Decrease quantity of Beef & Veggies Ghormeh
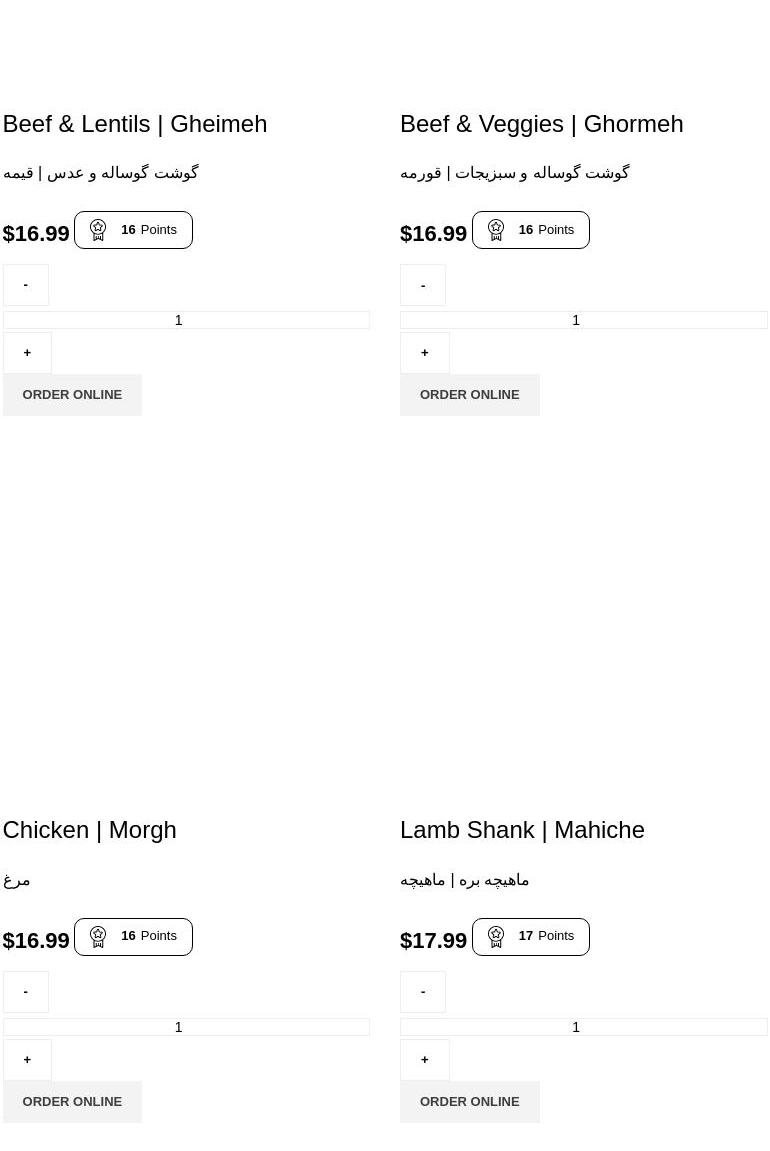770x1151 pixels. click(423, 285)
